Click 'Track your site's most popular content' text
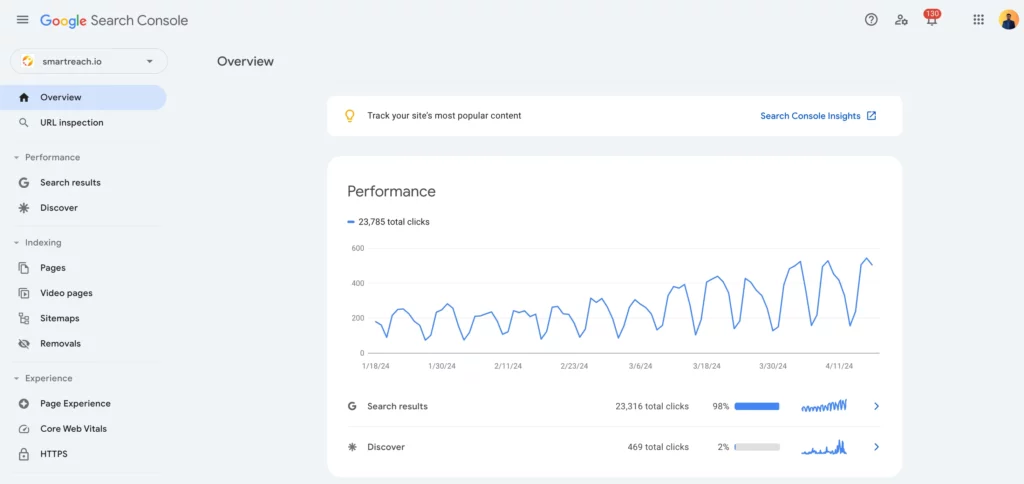 444,116
